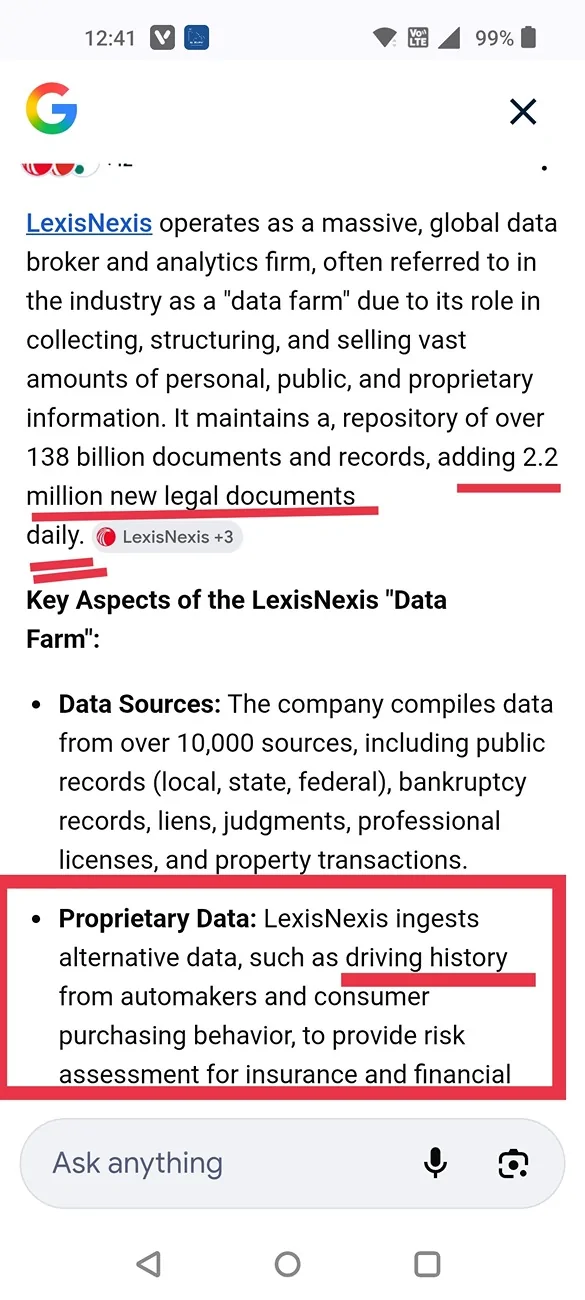This screenshot has height=1300, width=585.
Task: Close the AI overview with the X
Action: [x=523, y=111]
